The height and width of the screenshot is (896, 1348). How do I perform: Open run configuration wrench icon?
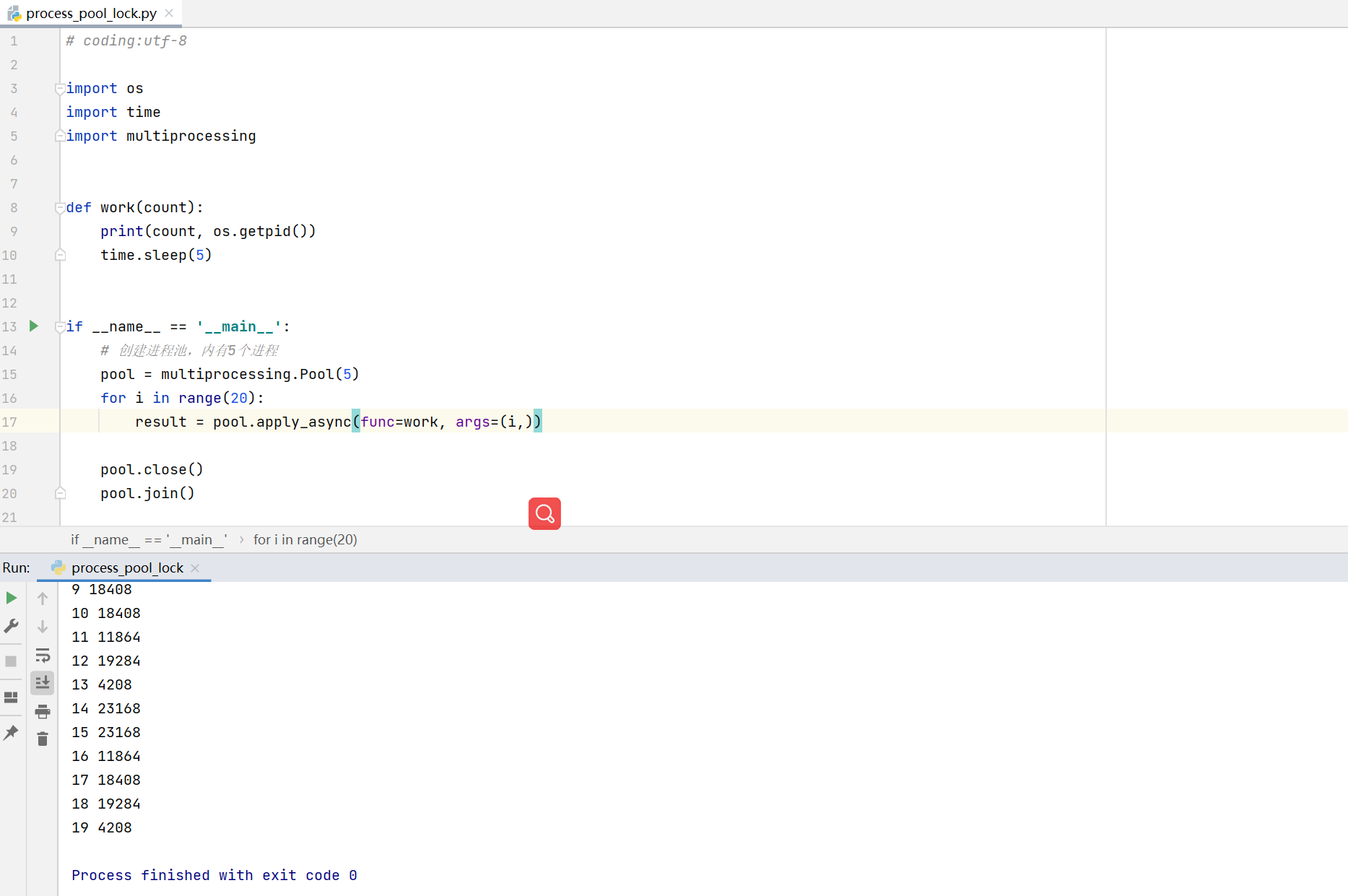coord(11,626)
